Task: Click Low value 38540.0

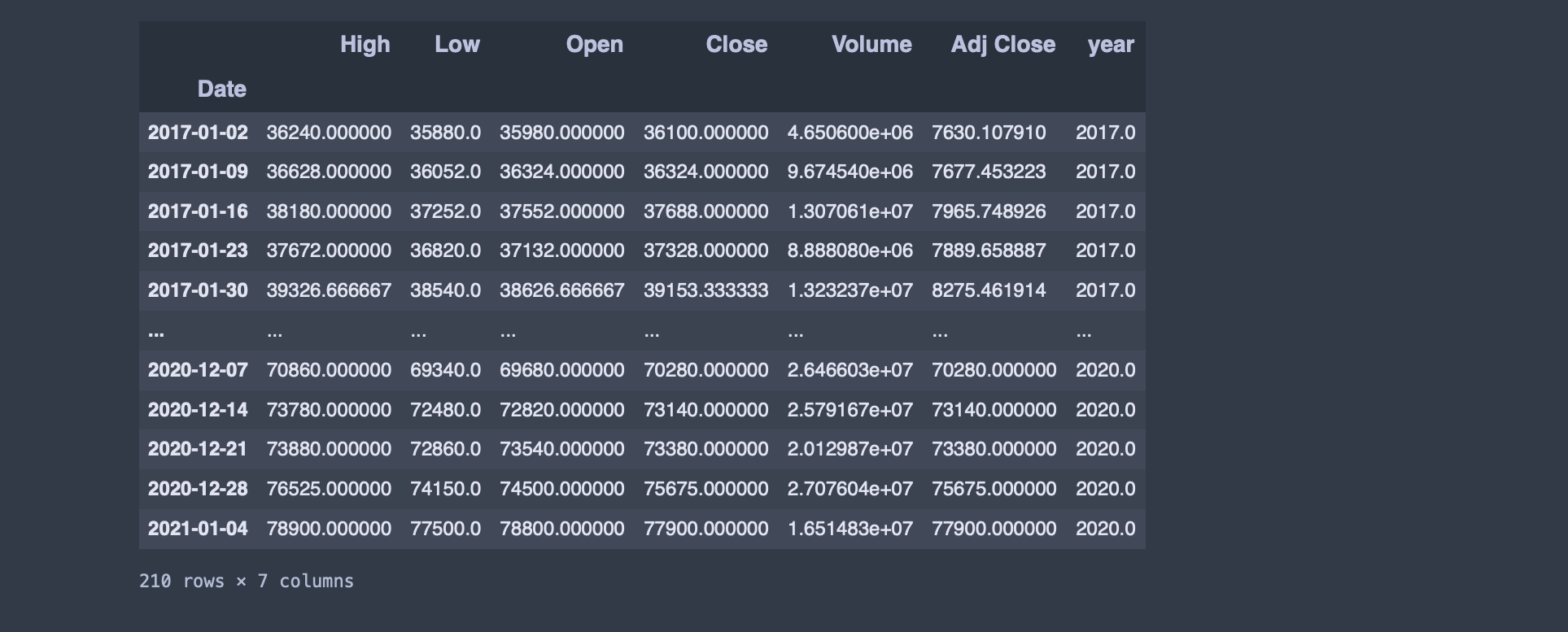Action: (x=445, y=290)
